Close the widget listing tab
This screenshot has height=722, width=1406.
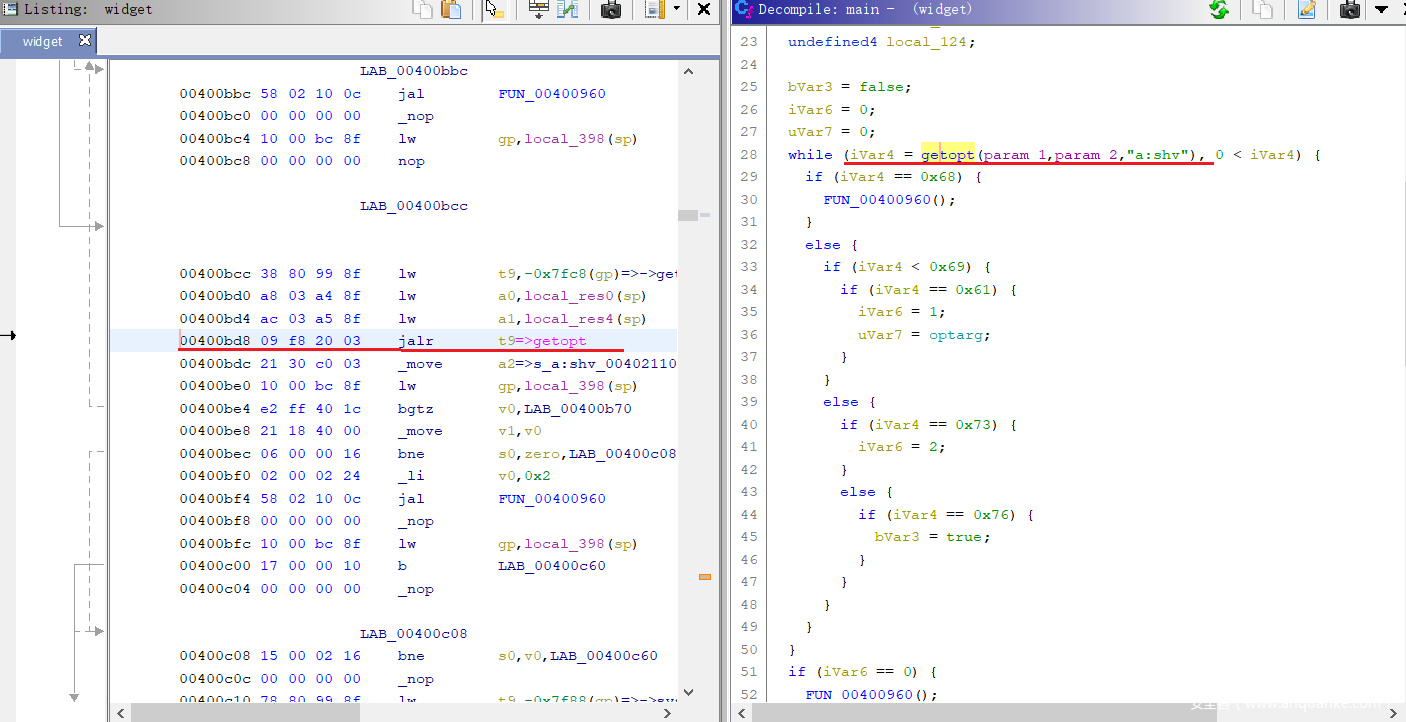85,41
